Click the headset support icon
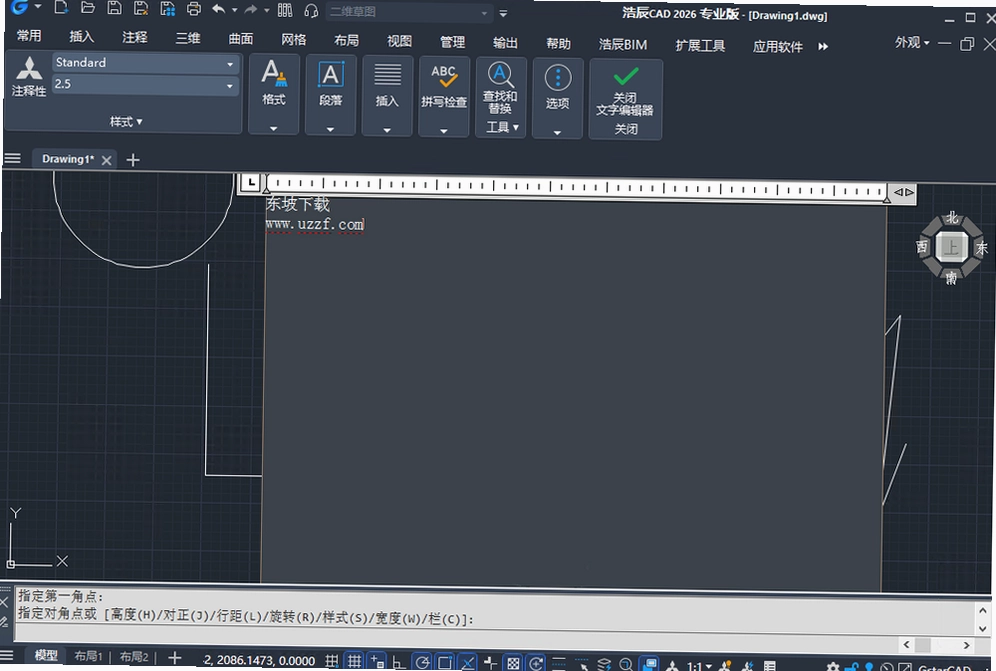The width and height of the screenshot is (996, 671). (311, 11)
